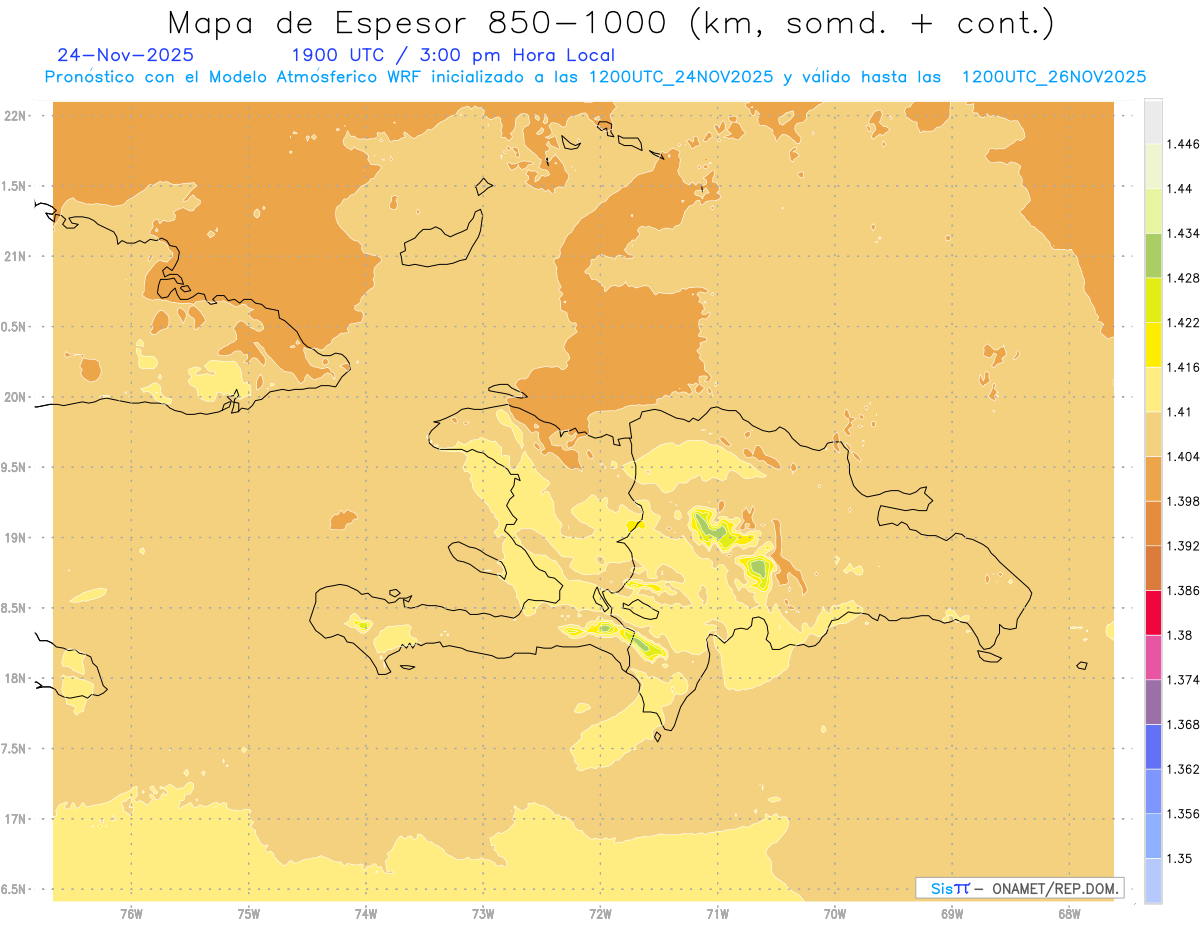Click the 'Pronostico con el Modelo Atmosferico WRF' subtitle
Image resolution: width=1200 pixels, height=927 pixels.
(234, 77)
